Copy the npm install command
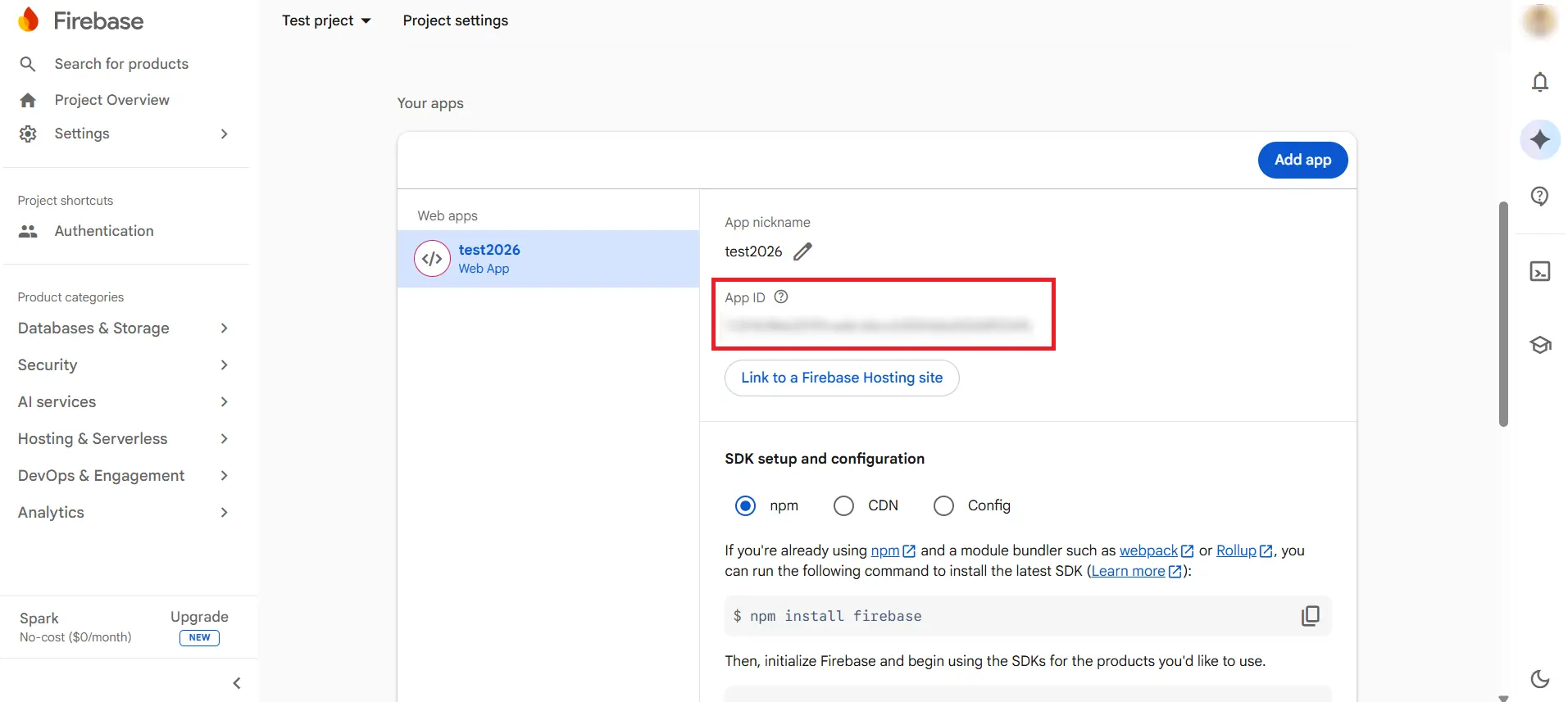 [x=1310, y=616]
